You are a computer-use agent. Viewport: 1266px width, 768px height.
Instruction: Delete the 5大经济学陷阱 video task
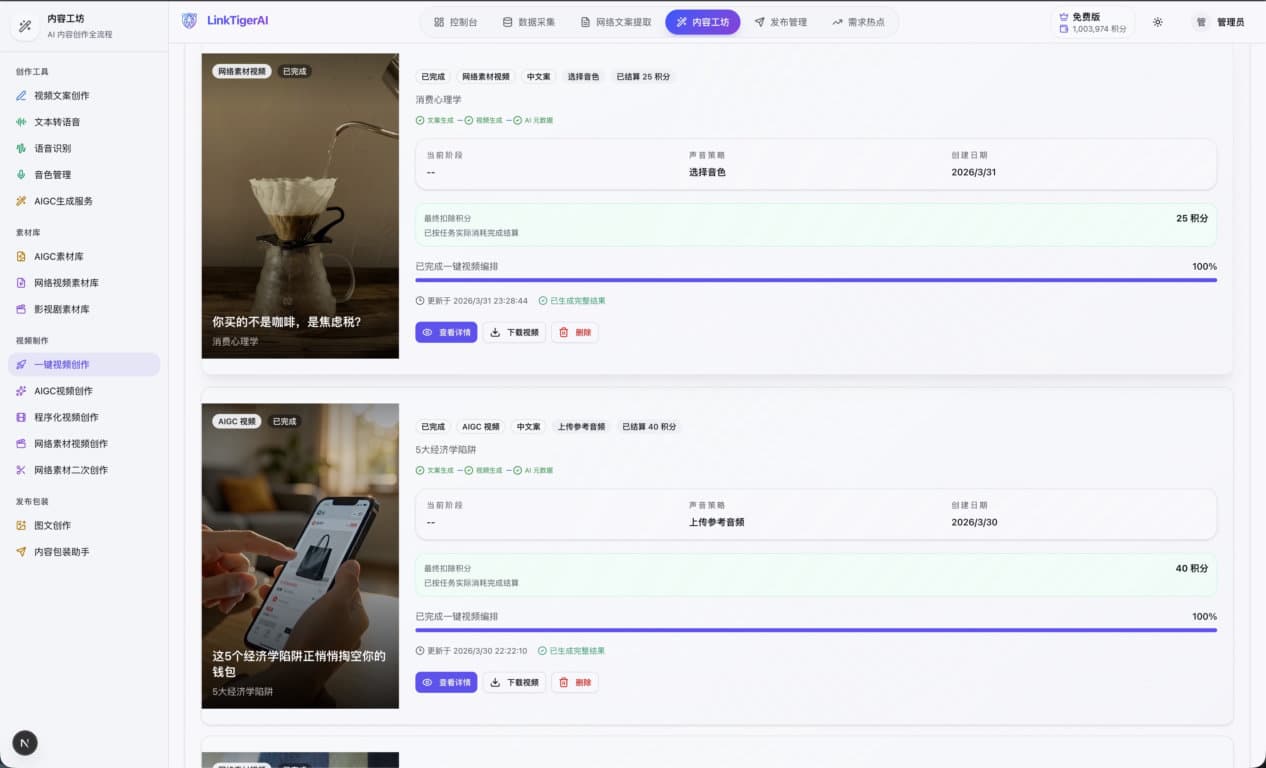tap(574, 683)
